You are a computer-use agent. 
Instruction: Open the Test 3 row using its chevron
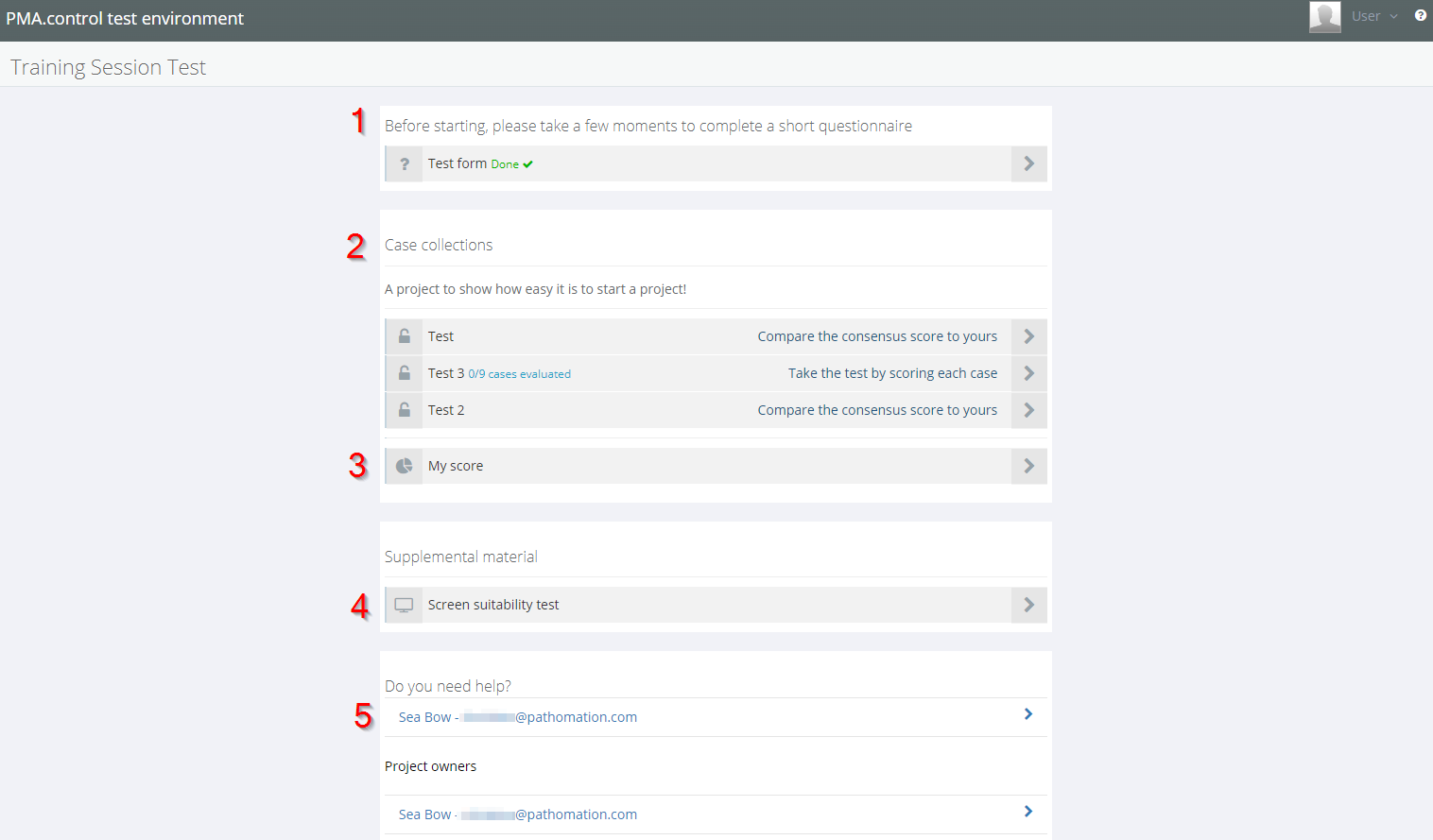[x=1028, y=373]
